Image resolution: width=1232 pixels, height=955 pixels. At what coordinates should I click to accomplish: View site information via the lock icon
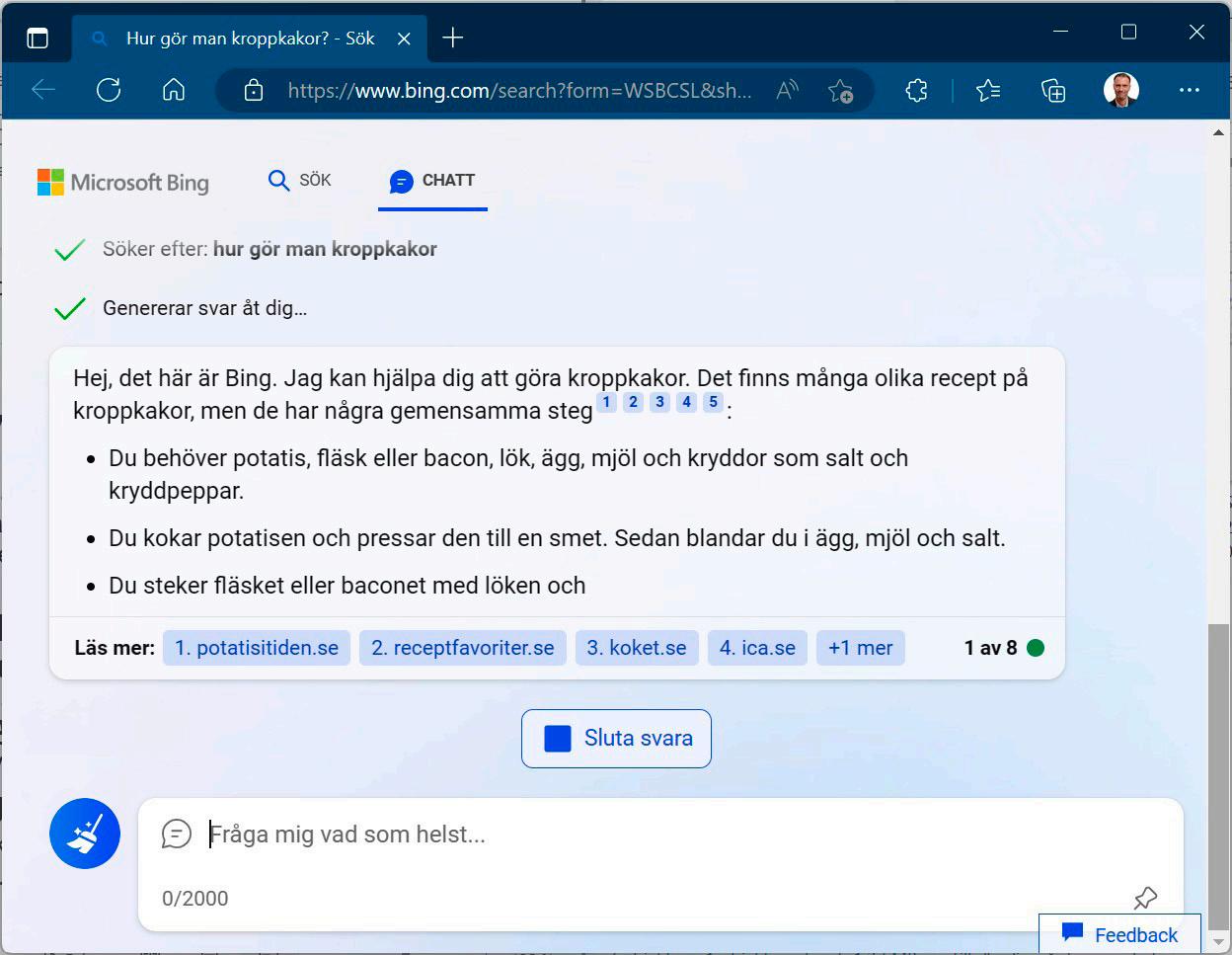tap(254, 91)
